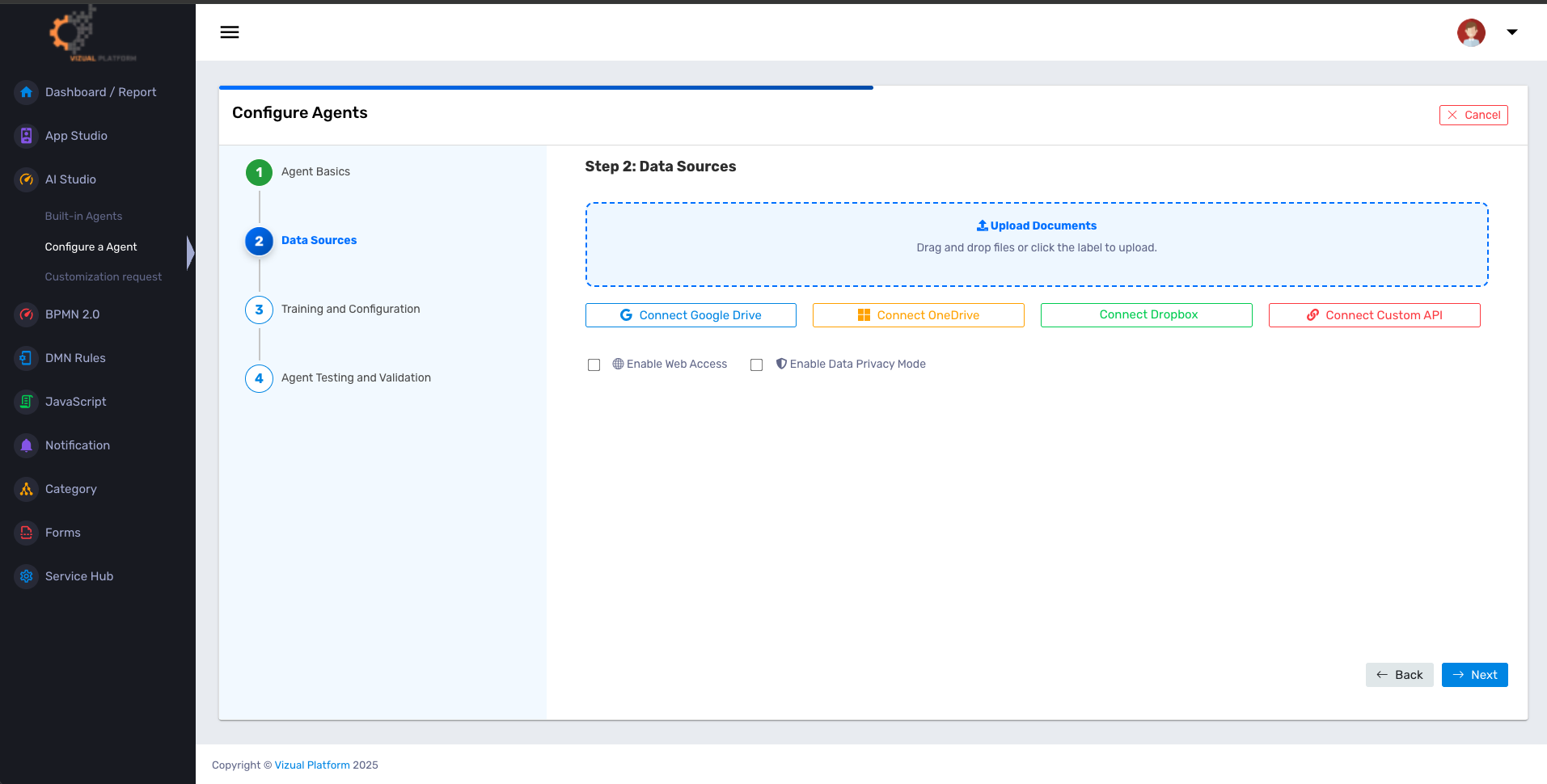Screen dimensions: 1547x784
Task: Cancel the agent configuration
Action: tap(1473, 115)
